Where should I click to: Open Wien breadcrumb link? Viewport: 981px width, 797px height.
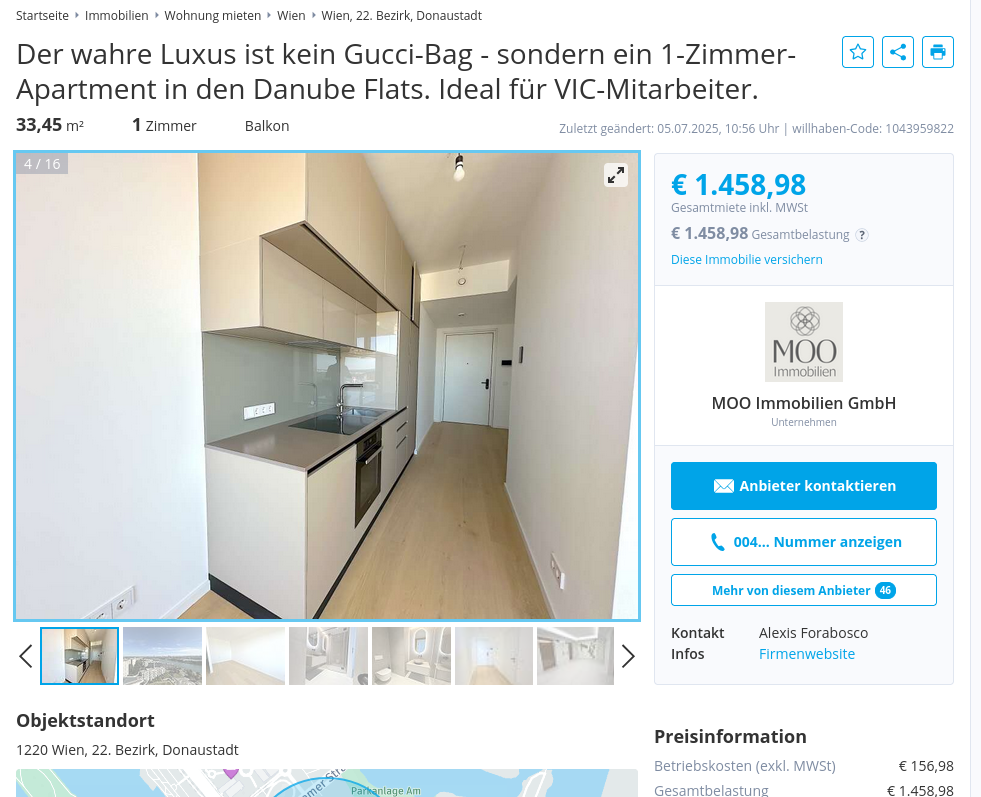[291, 16]
